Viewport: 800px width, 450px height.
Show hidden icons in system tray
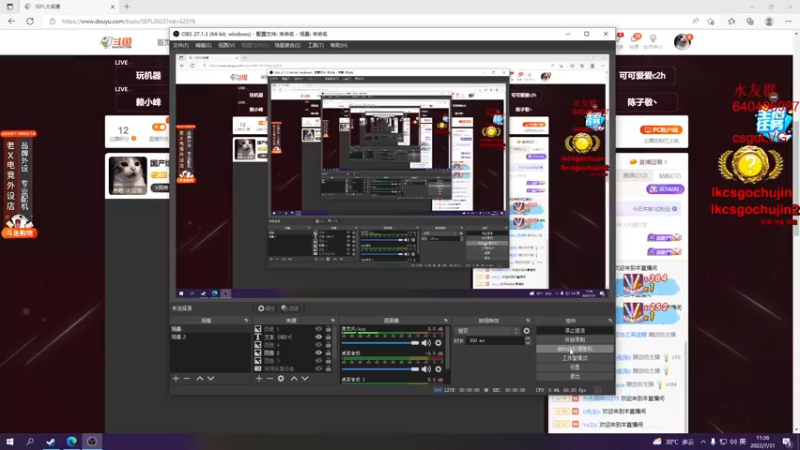[703, 442]
